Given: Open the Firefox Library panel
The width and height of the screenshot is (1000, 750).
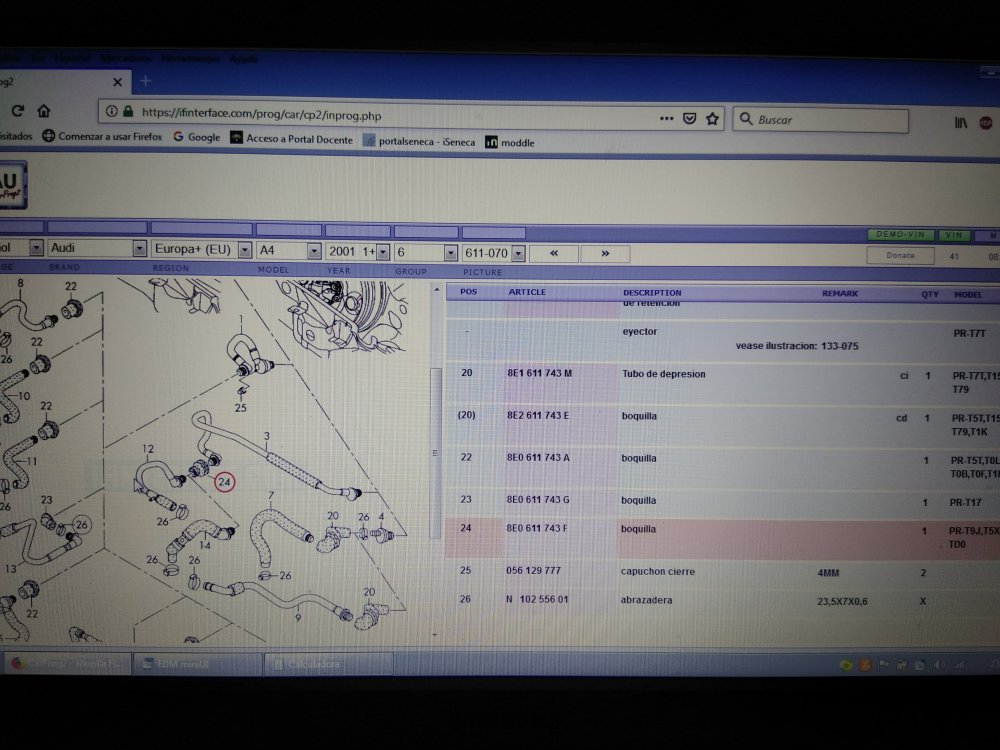Looking at the screenshot, I should tap(960, 122).
